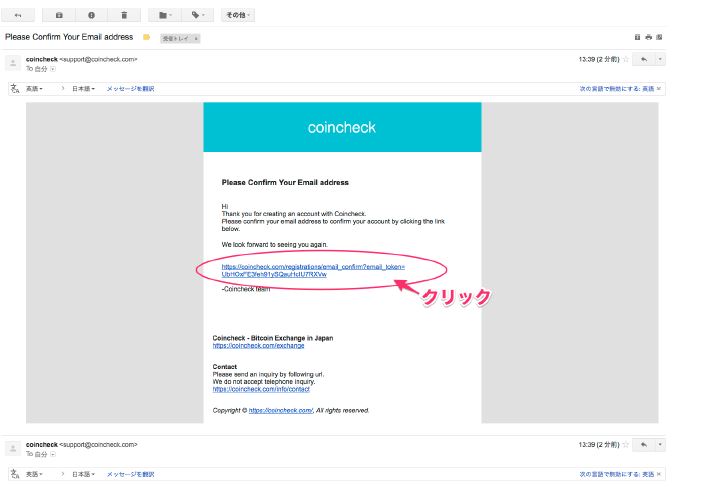Click the coincheck logo banner
Image resolution: width=709 pixels, height=487 pixels.
point(342,127)
